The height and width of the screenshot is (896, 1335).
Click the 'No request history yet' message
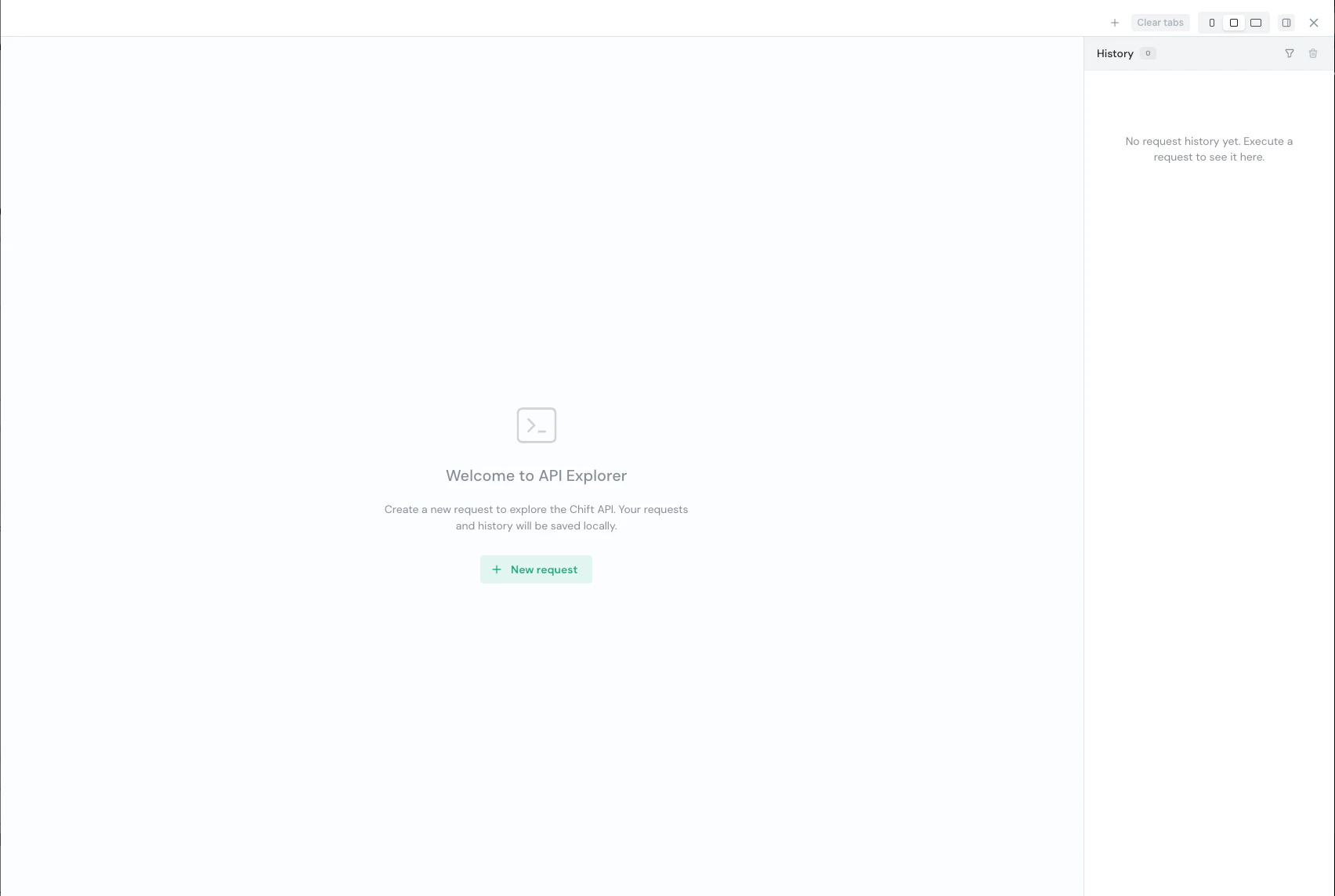[x=1209, y=149]
